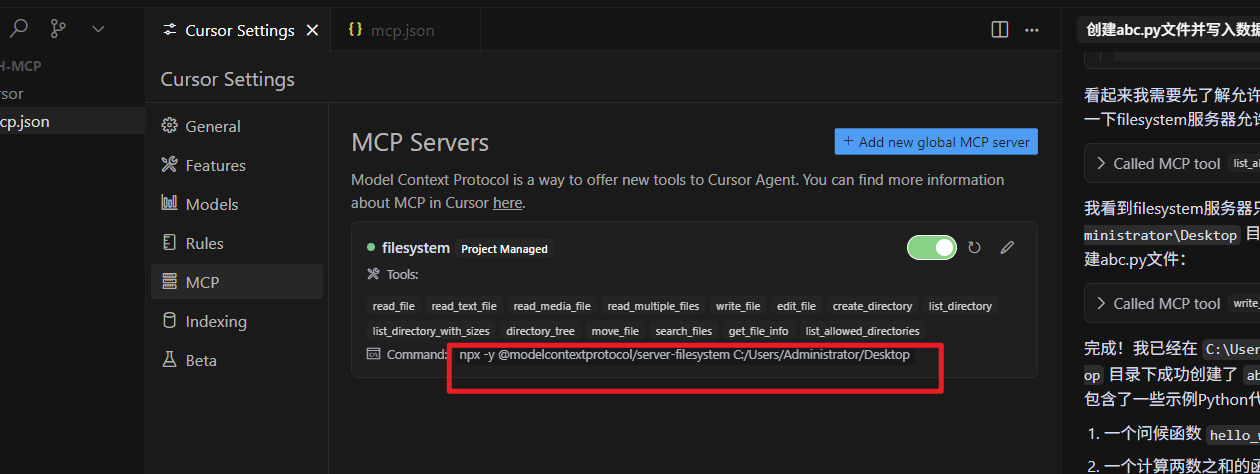Click the Beta flask icon
The image size is (1260, 474).
click(x=169, y=360)
